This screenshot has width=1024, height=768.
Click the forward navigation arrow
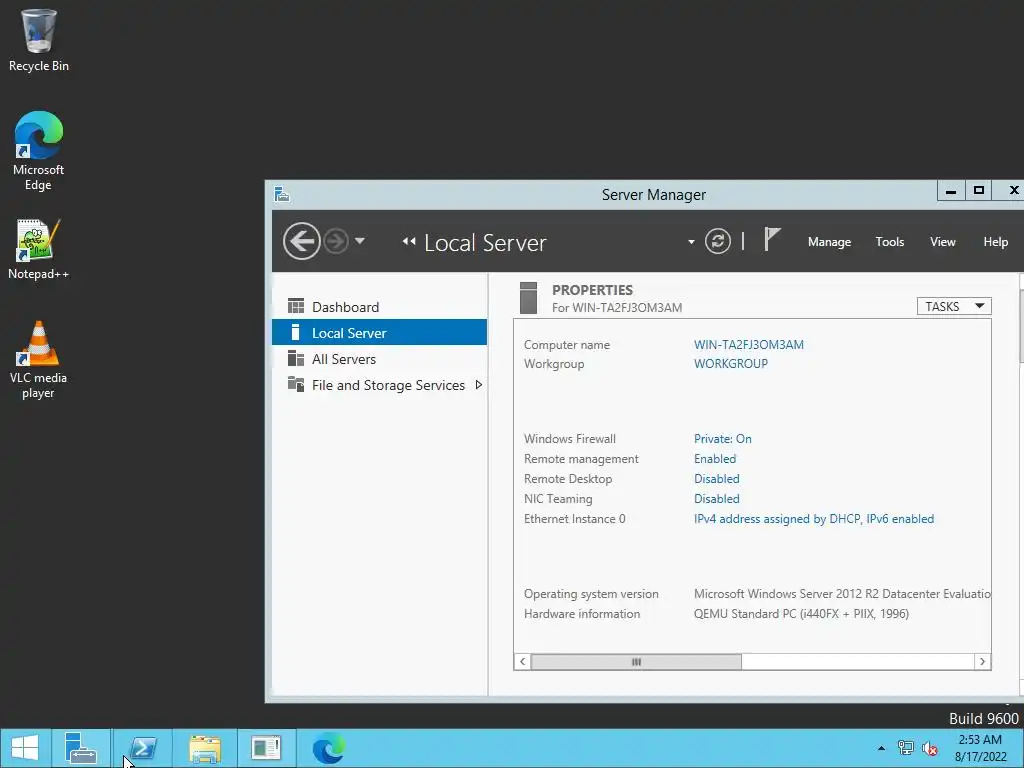pos(336,242)
